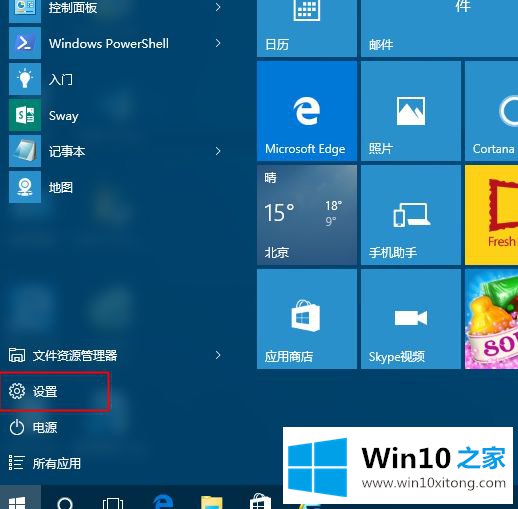The height and width of the screenshot is (509, 518).
Task: Open the 日历 calendar tile
Action: (307, 28)
